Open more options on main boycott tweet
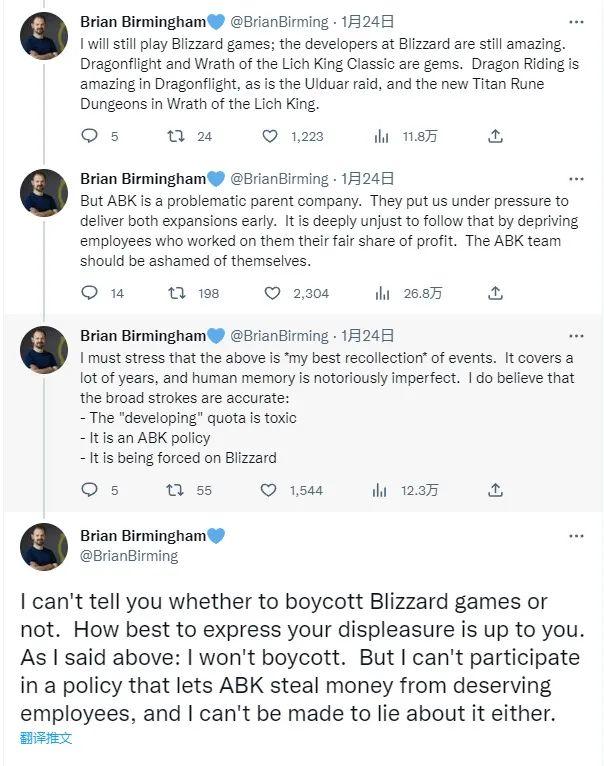 tap(577, 536)
